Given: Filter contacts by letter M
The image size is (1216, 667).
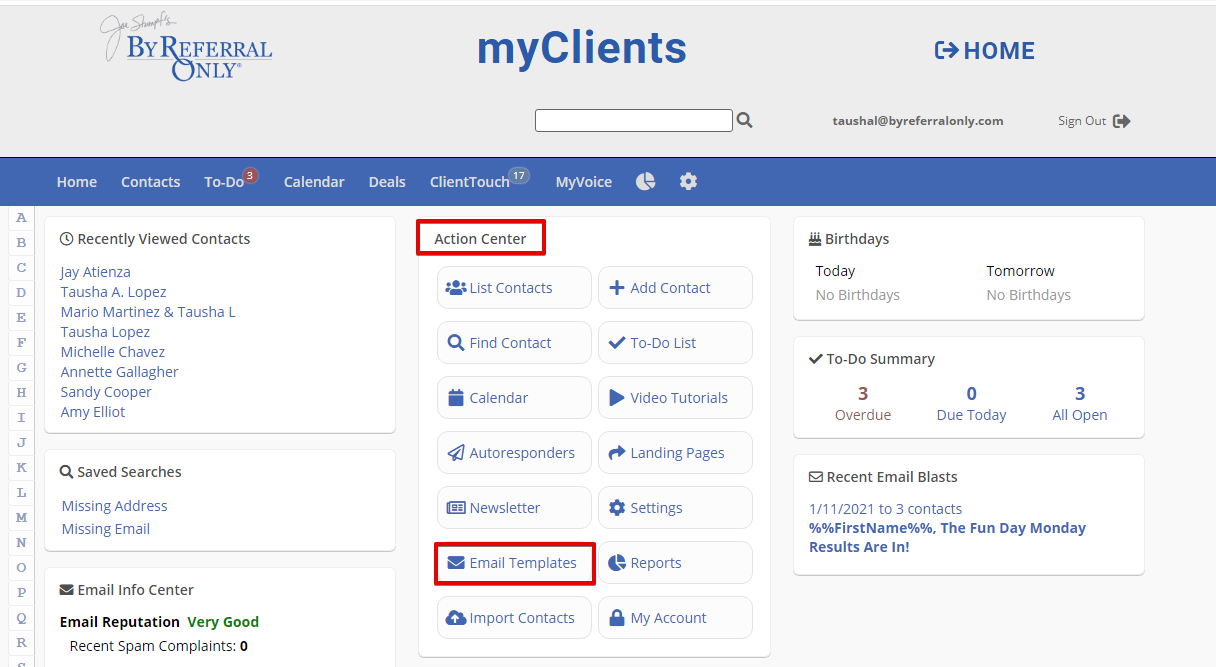Looking at the screenshot, I should click(22, 518).
